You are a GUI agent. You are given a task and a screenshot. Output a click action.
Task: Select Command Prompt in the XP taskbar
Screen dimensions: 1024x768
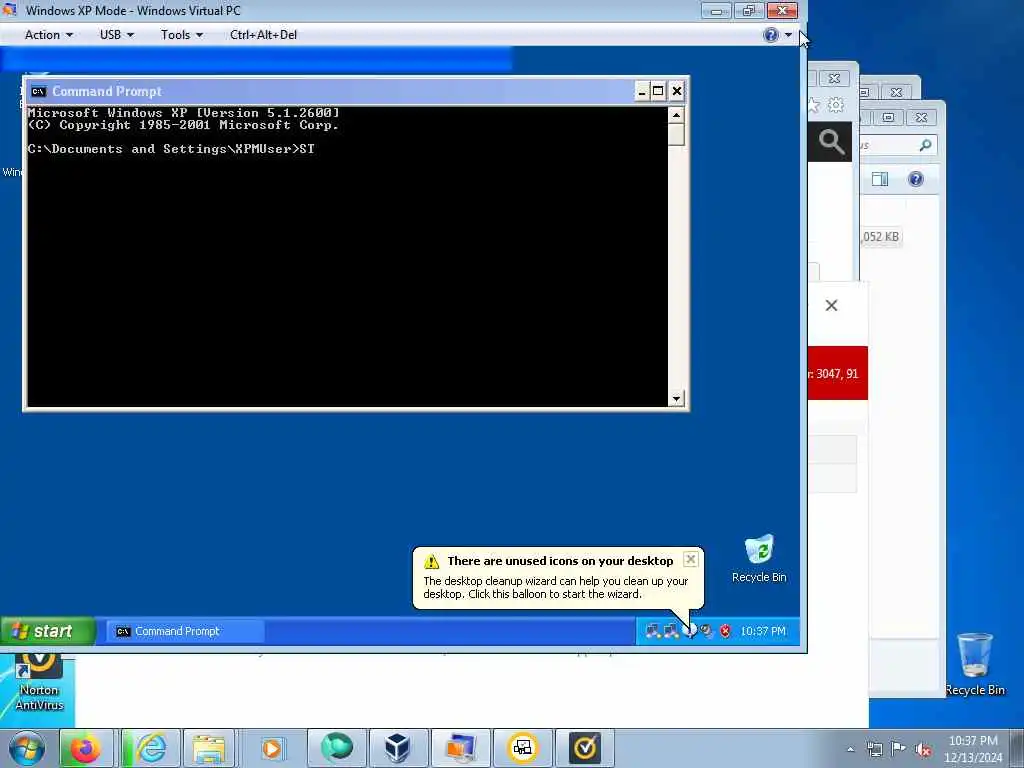185,631
